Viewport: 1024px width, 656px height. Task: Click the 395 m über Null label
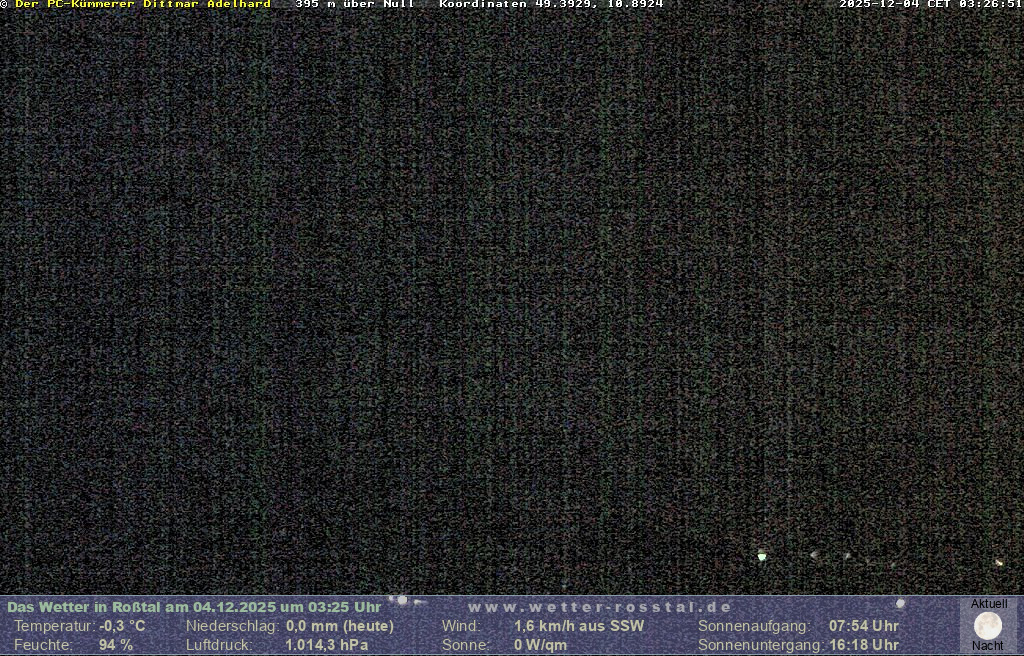point(354,5)
